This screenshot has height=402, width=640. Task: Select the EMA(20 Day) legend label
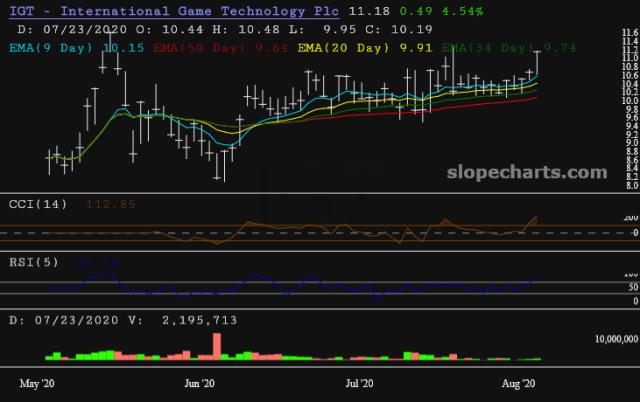(344, 48)
